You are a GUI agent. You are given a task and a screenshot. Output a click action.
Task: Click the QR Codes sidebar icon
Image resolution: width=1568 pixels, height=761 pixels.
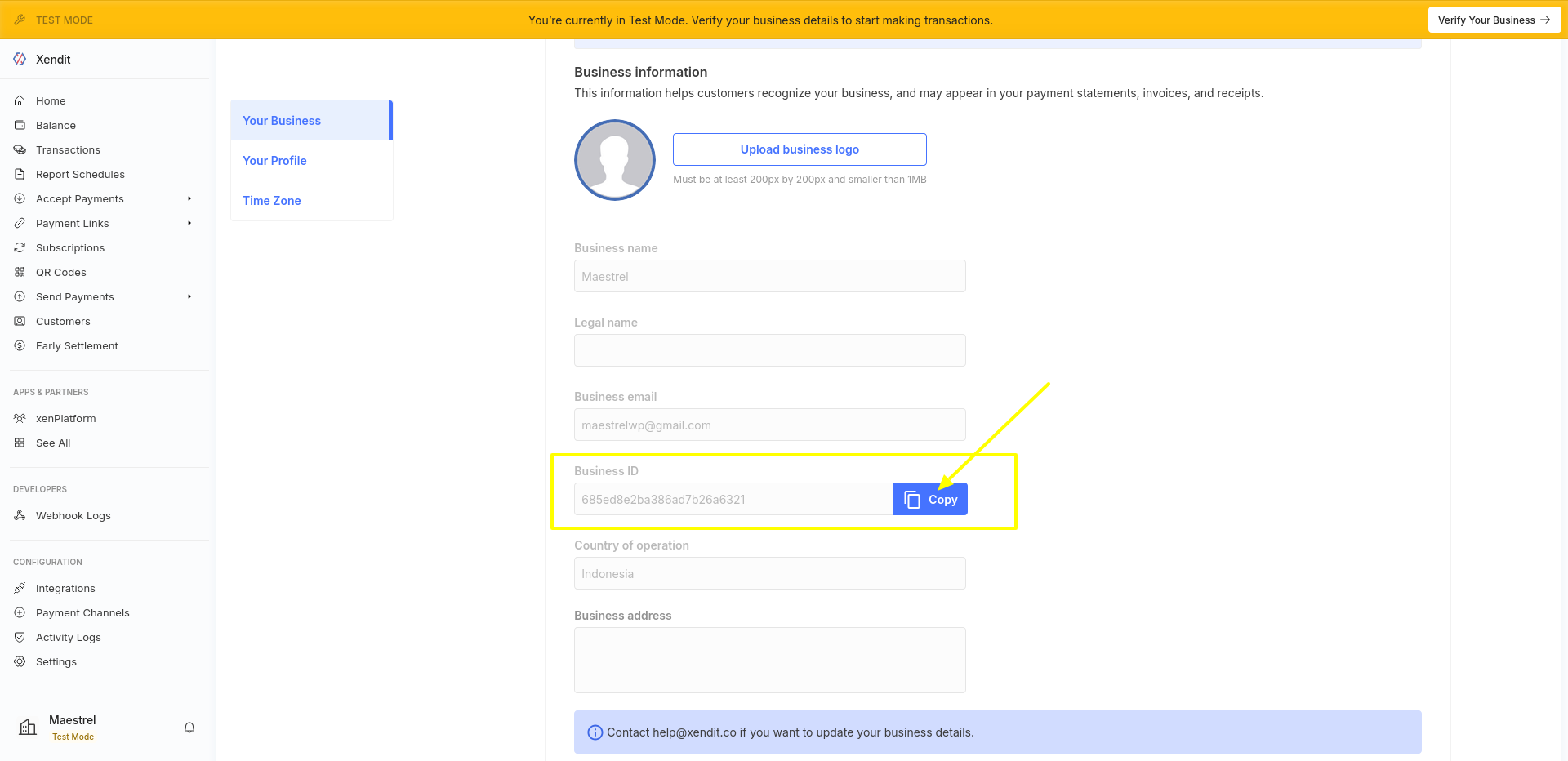tap(20, 272)
